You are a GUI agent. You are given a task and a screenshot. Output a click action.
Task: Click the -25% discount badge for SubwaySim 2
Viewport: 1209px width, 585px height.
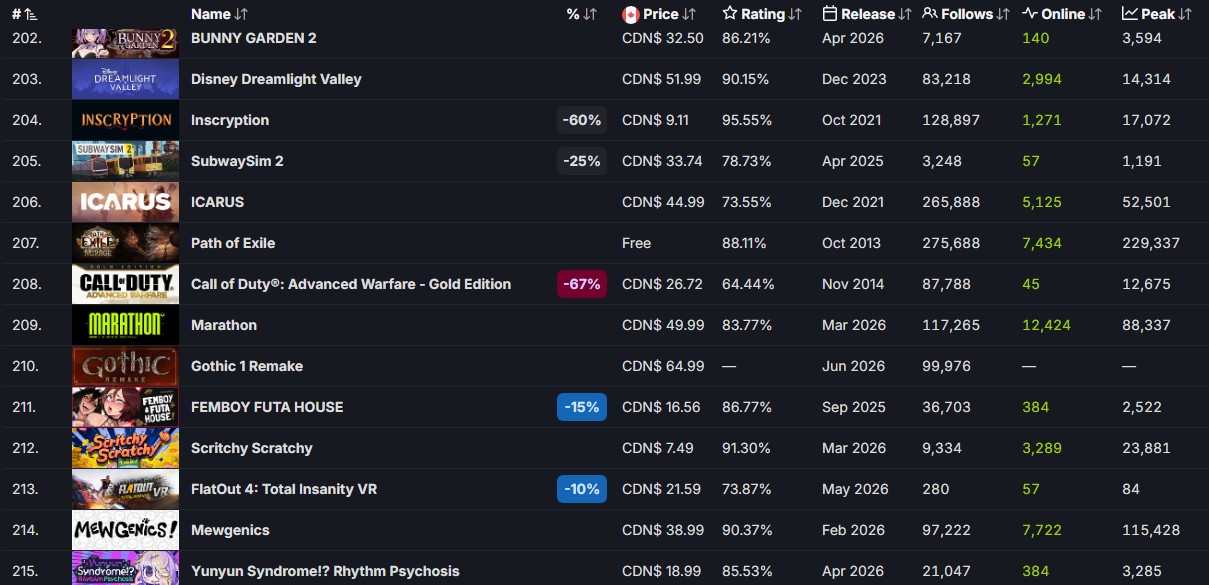[x=582, y=161]
